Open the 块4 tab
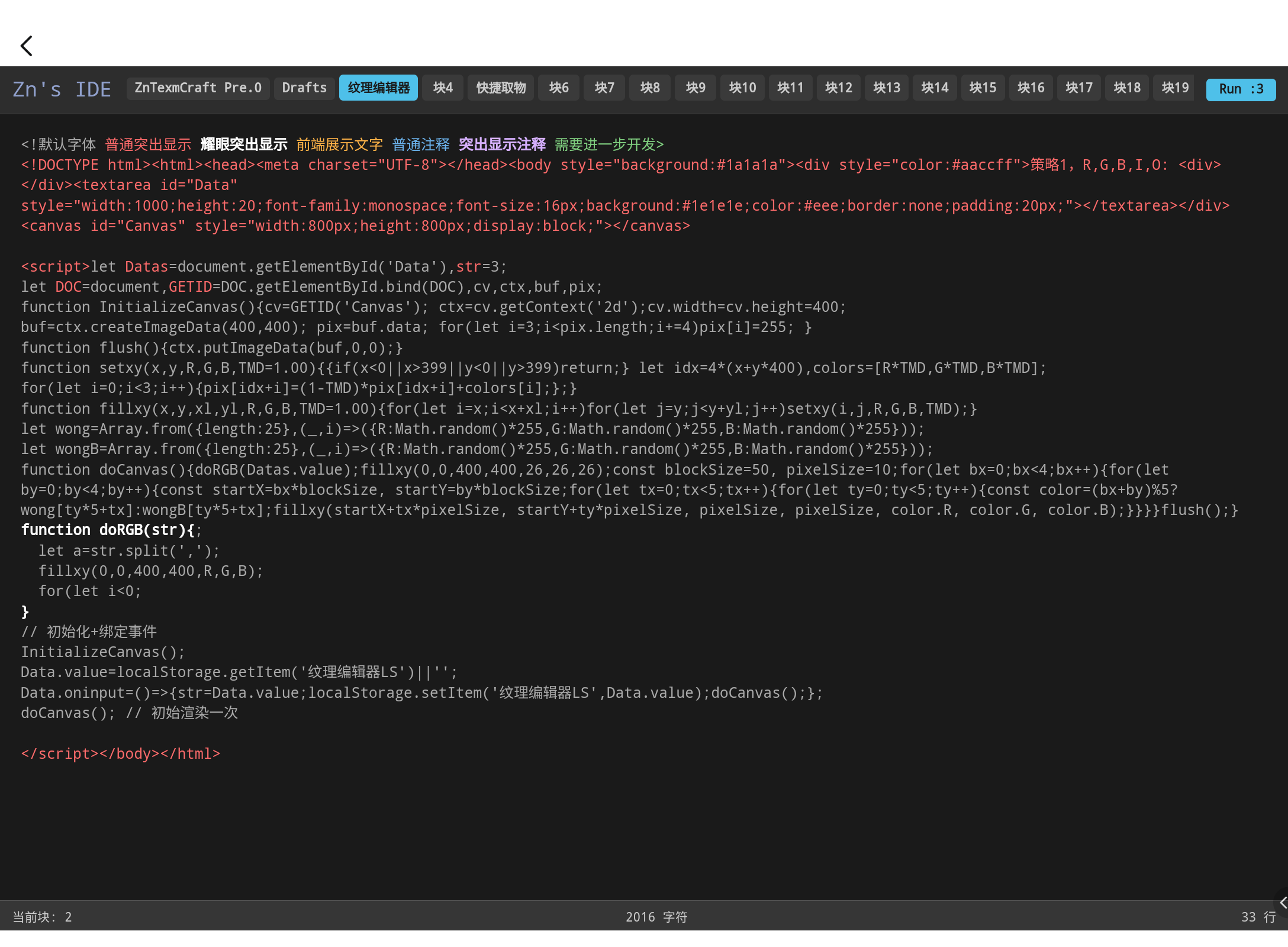1288x947 pixels. click(x=443, y=88)
